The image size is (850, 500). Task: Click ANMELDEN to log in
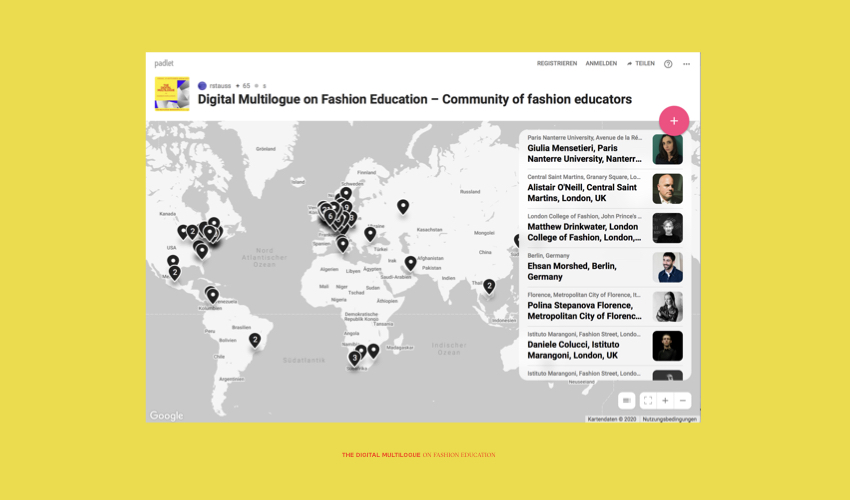tap(601, 64)
